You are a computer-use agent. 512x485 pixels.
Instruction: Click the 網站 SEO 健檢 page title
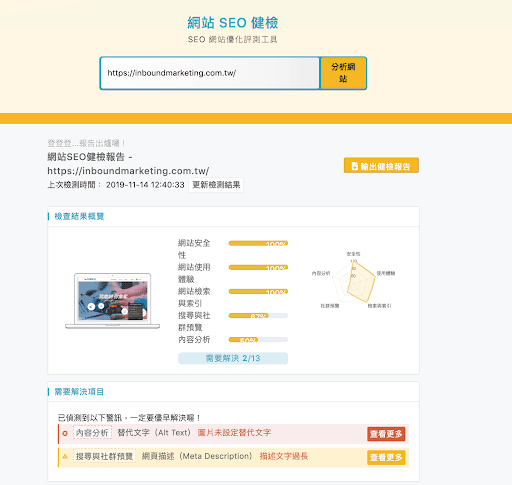click(233, 23)
